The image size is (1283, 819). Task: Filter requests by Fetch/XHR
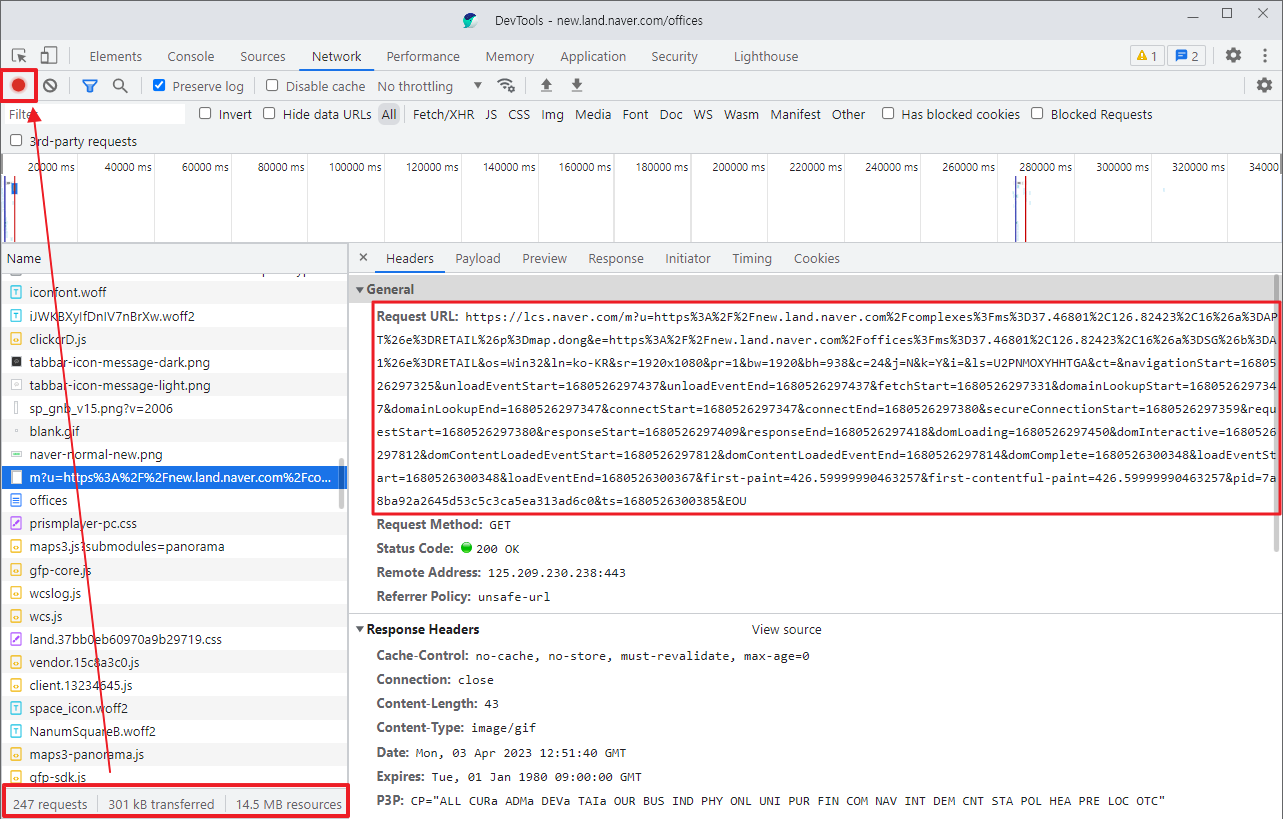[x=444, y=114]
